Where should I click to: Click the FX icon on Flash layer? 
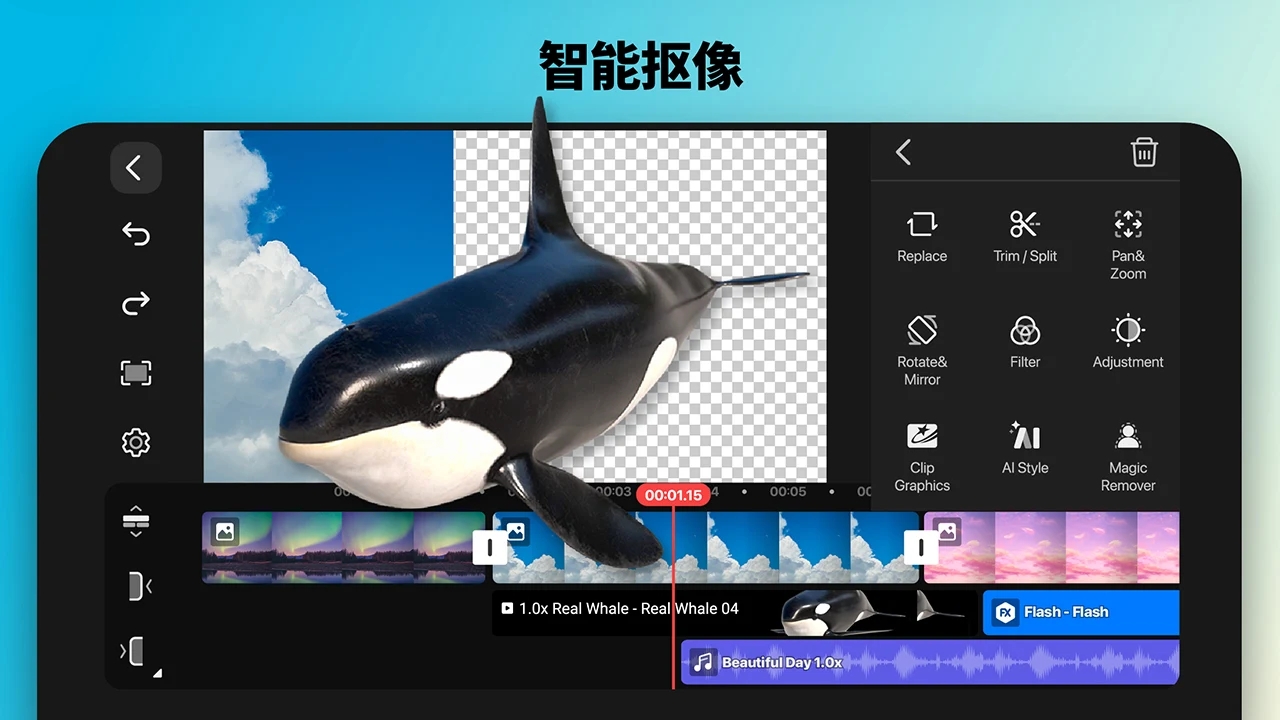click(x=1005, y=612)
